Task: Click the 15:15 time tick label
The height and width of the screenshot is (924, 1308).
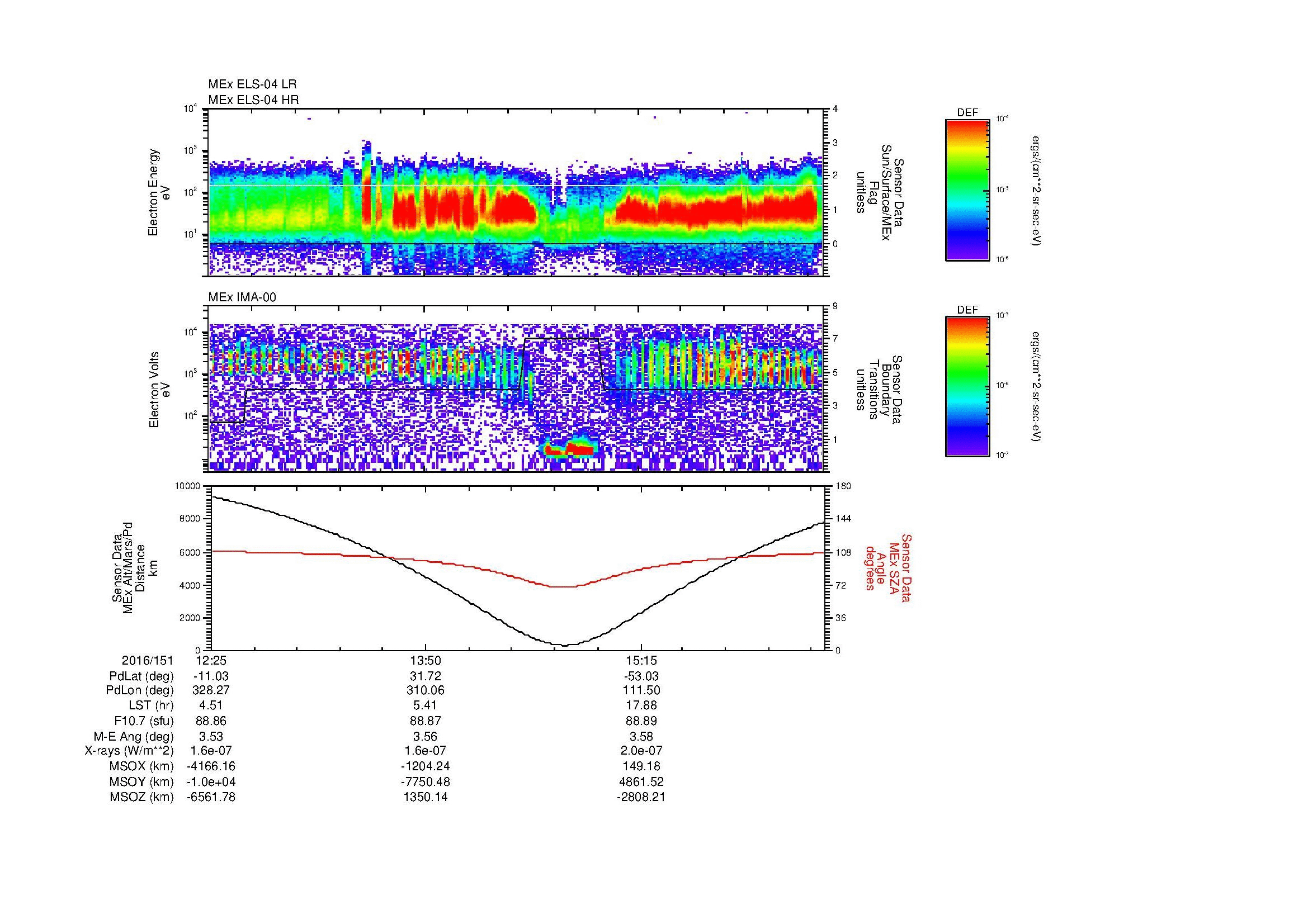Action: 641,660
